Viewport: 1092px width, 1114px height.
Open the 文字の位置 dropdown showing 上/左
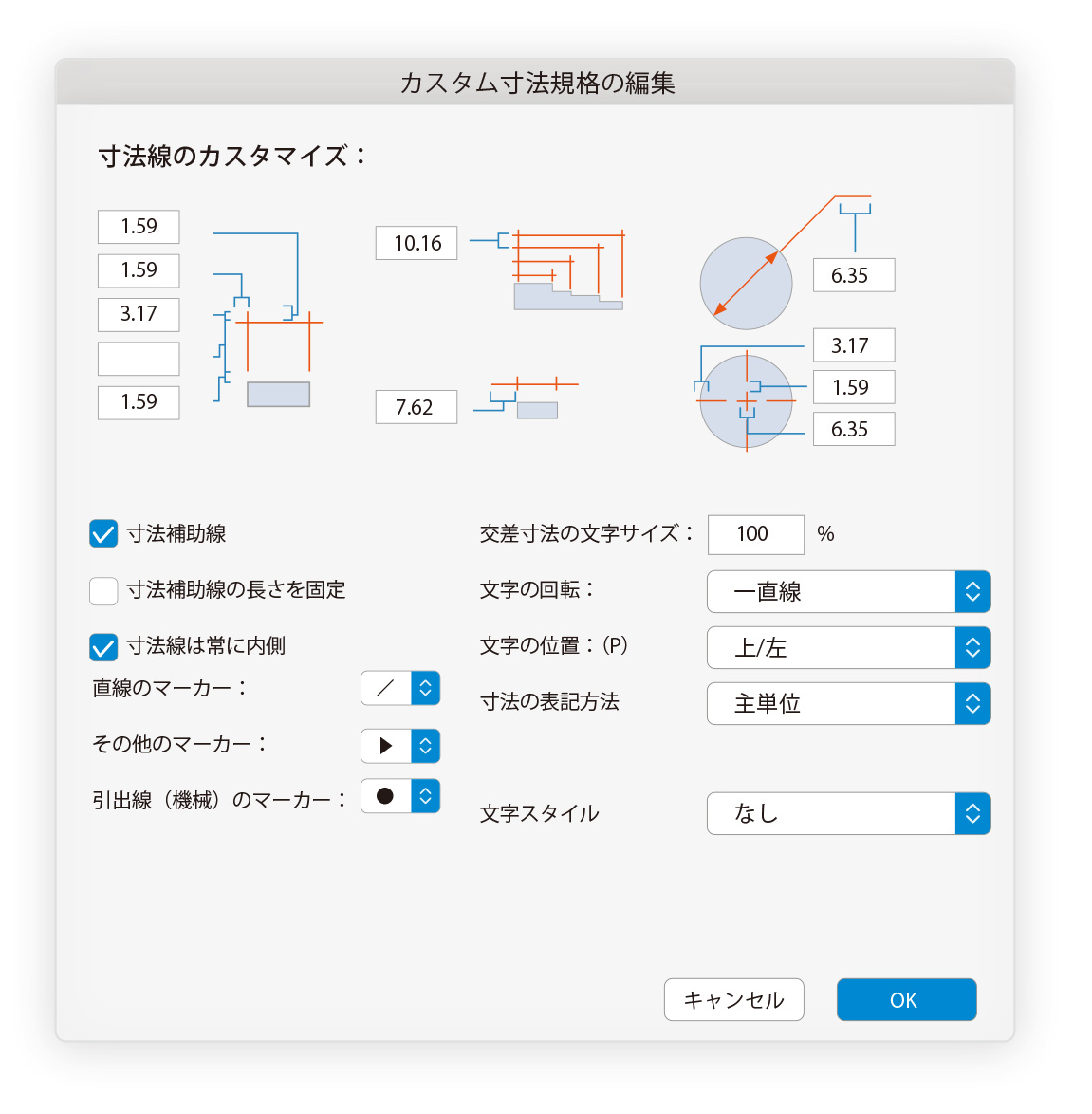(849, 647)
